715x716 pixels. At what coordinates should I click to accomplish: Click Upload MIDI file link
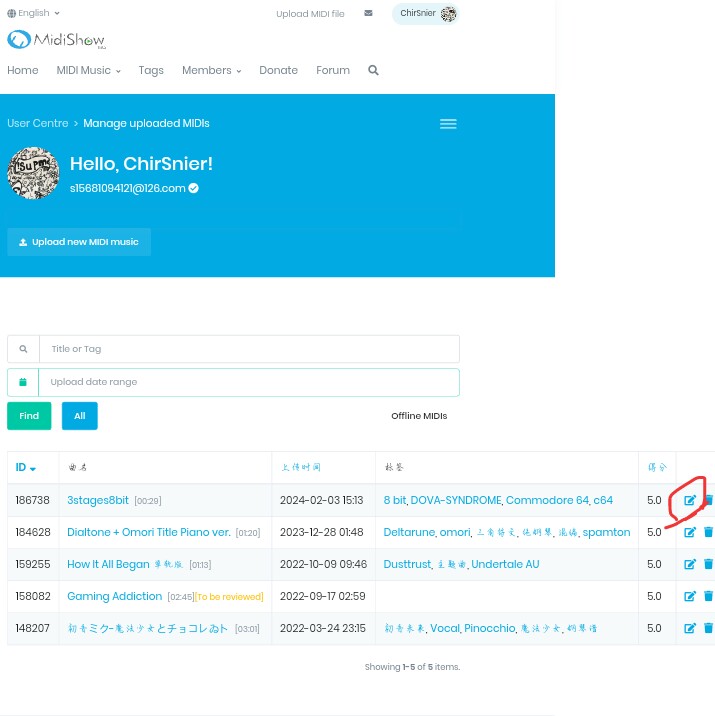click(310, 14)
